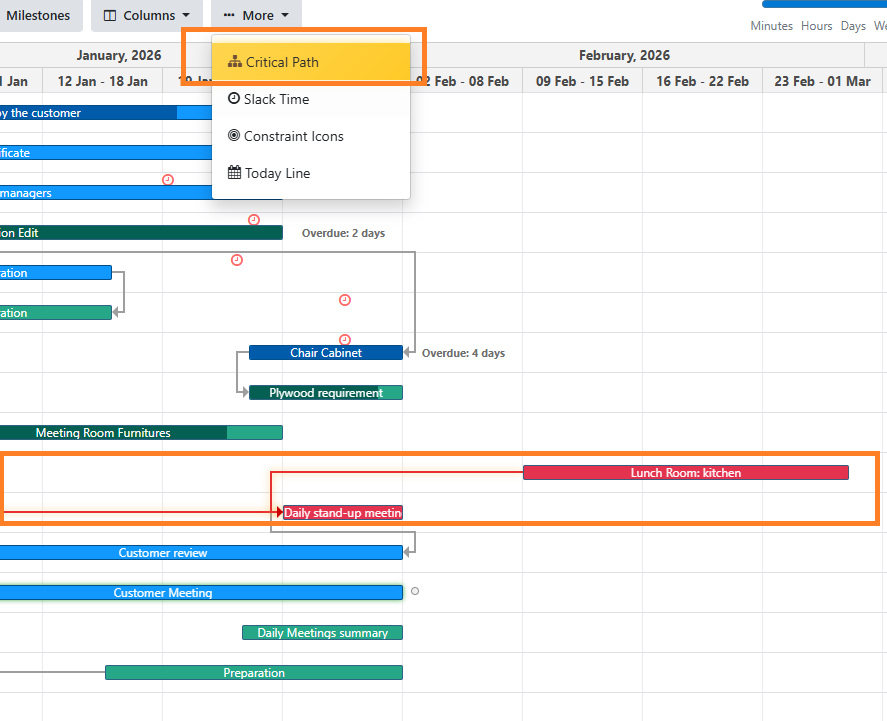The height and width of the screenshot is (721, 887).
Task: Switch zoom scale to Minutes
Action: click(771, 26)
